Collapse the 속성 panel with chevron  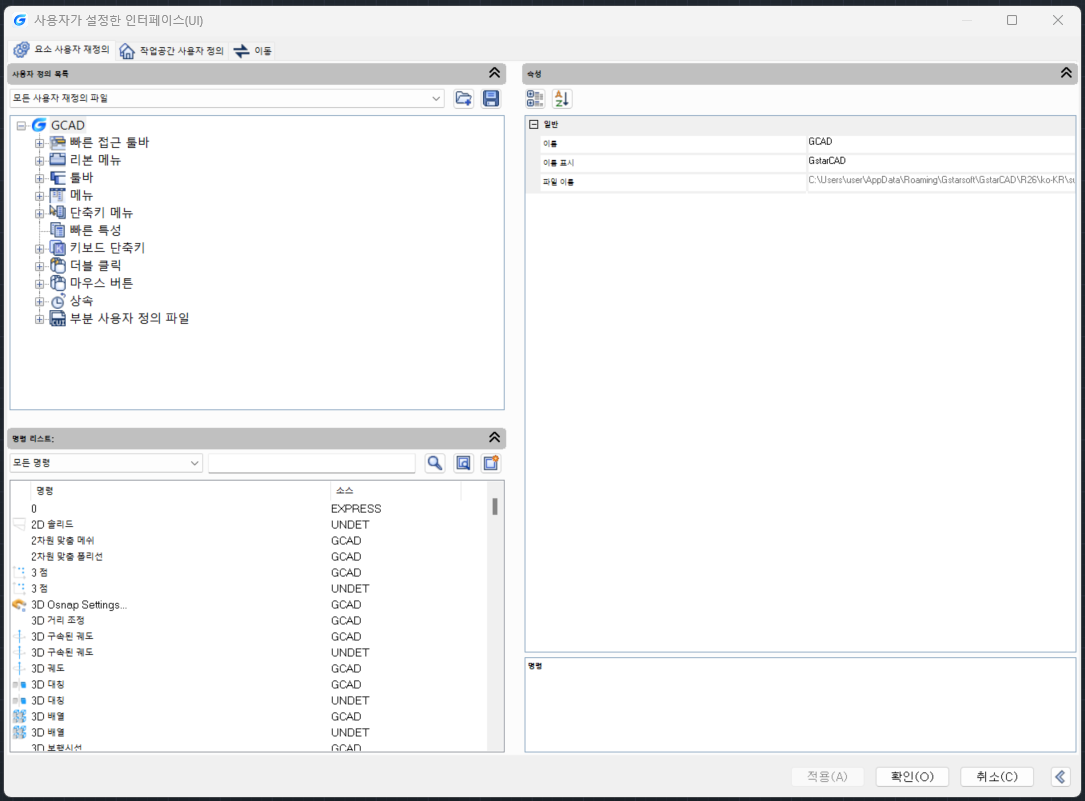[x=1067, y=73]
